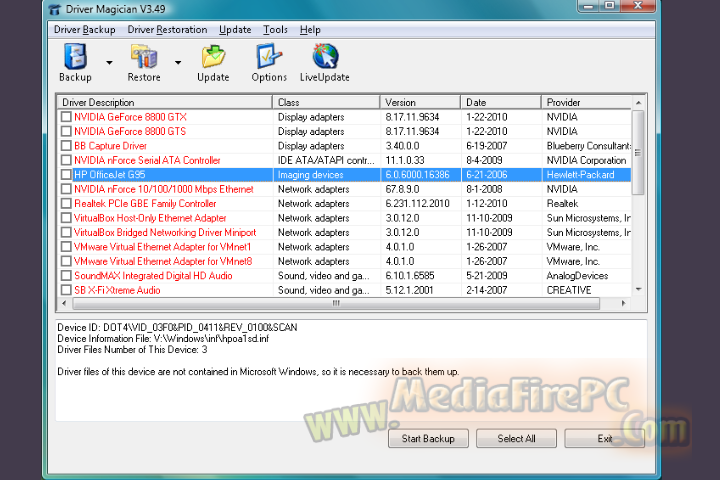Screen dimensions: 720x480
Task: Sort by Driver Description column header
Action: (x=164, y=102)
